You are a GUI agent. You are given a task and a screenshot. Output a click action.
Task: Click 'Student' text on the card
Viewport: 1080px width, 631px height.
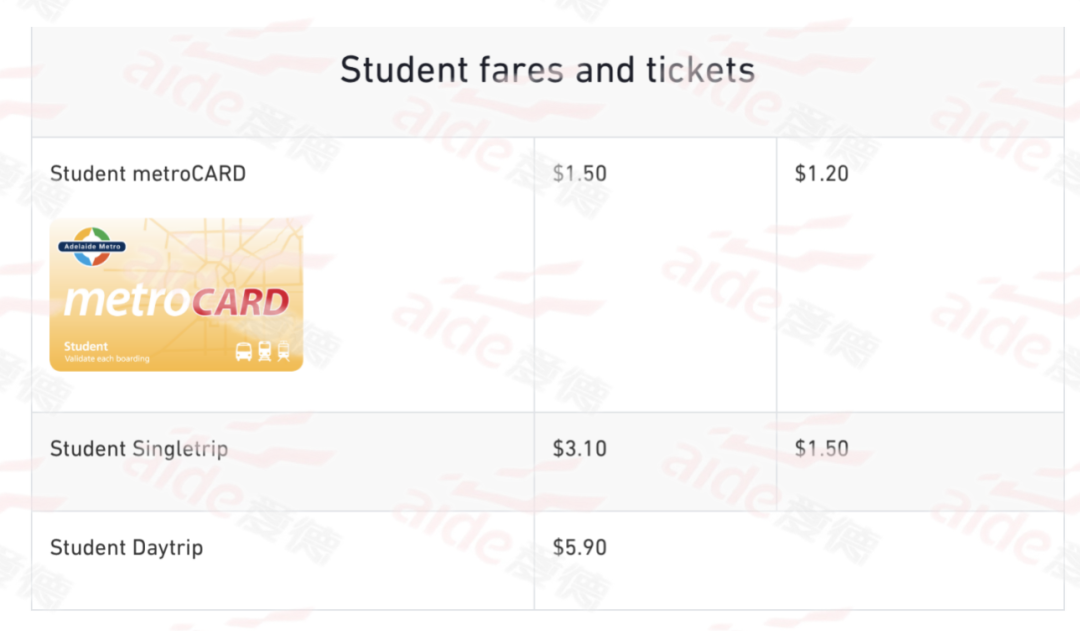click(x=86, y=346)
